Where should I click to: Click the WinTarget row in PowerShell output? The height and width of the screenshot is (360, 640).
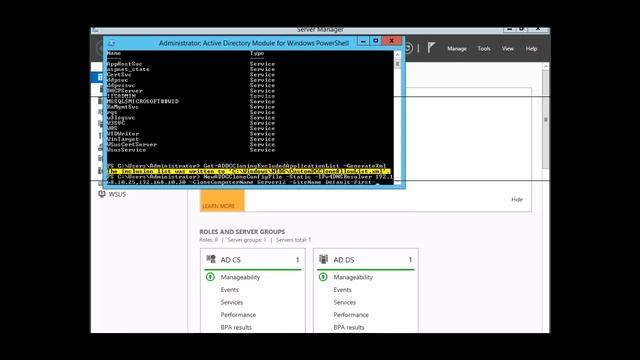coord(123,139)
